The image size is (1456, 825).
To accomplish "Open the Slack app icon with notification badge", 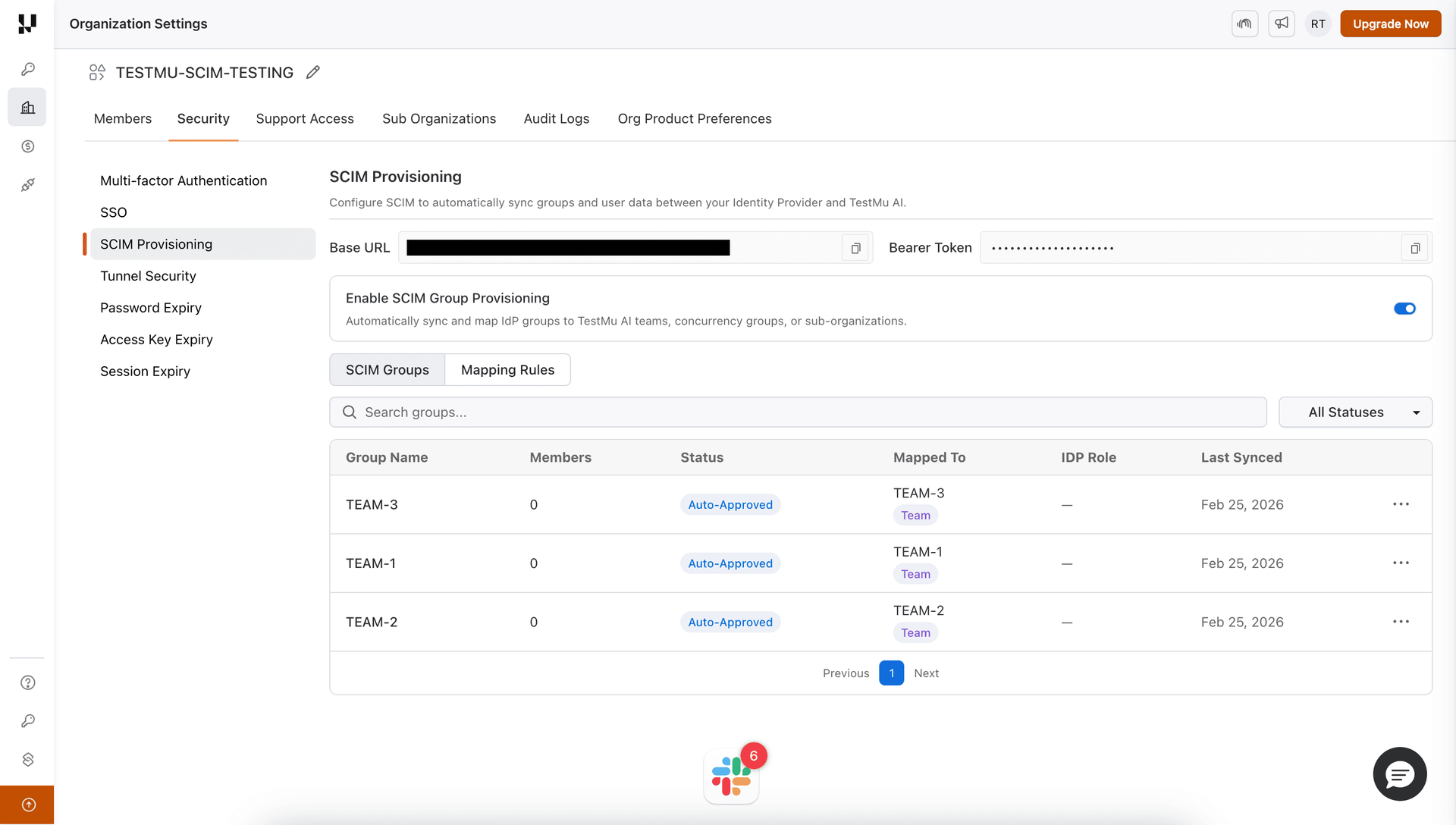I will [x=731, y=775].
